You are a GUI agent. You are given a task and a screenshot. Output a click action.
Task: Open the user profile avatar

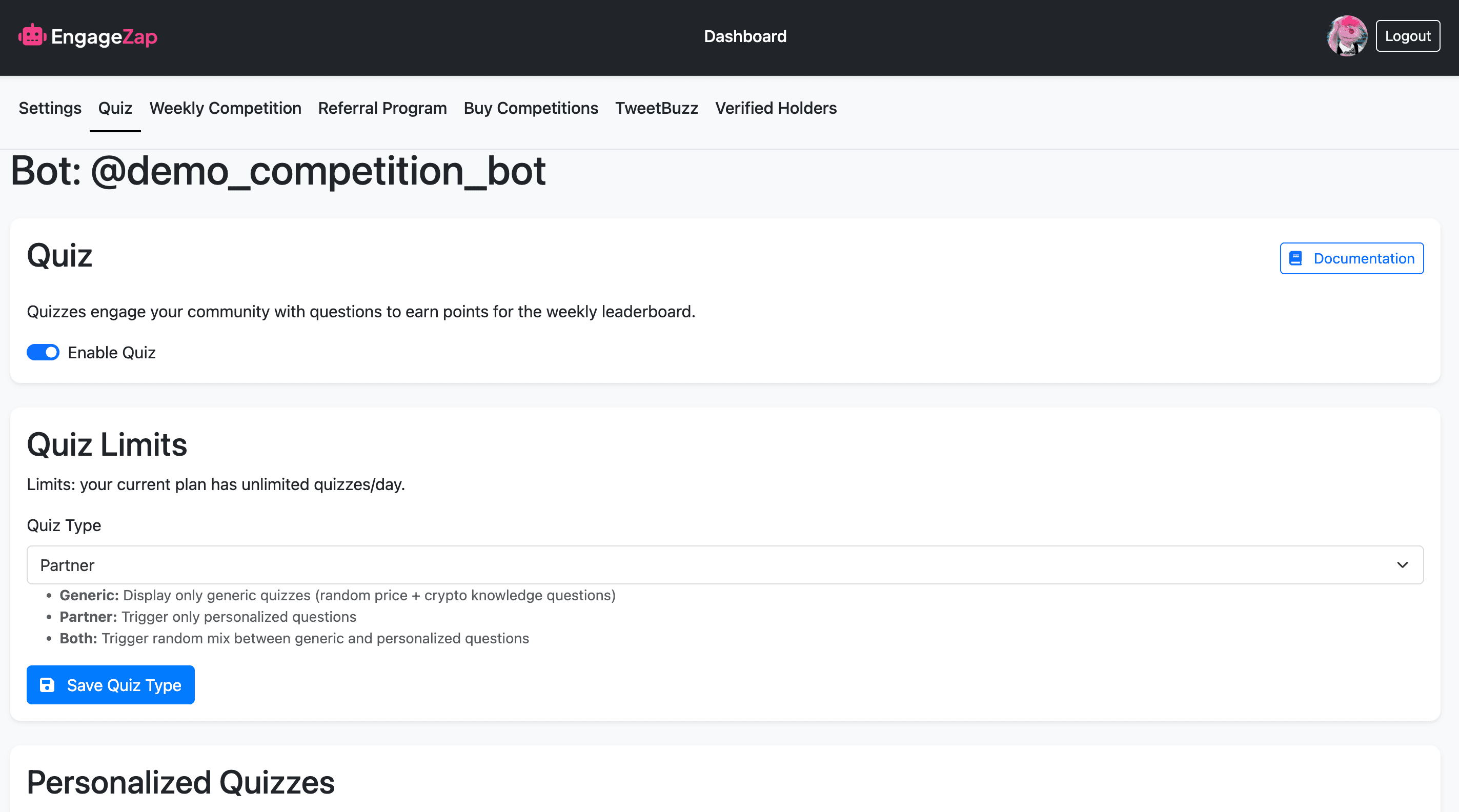point(1347,36)
